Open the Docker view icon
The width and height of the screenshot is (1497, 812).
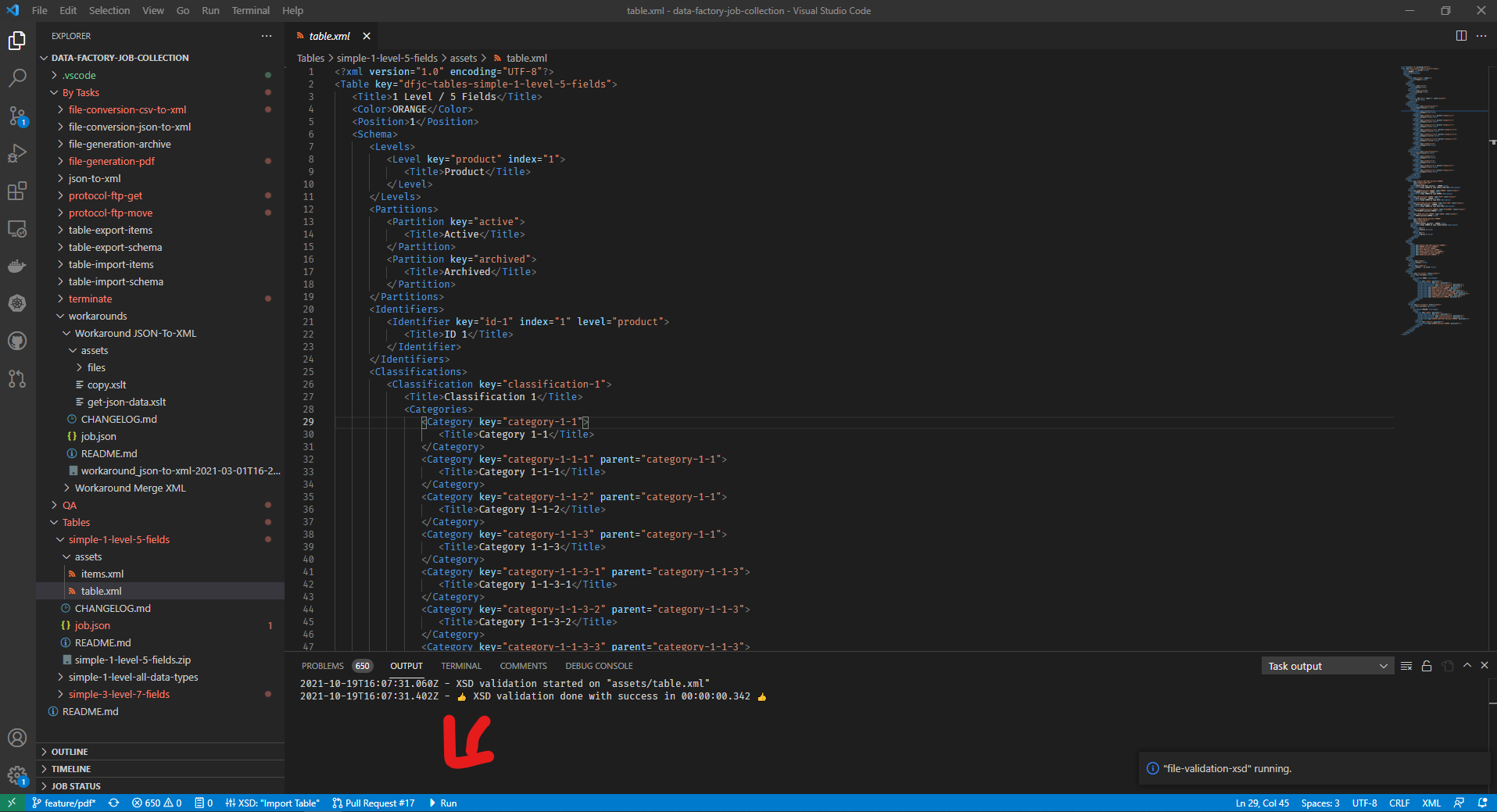click(17, 266)
